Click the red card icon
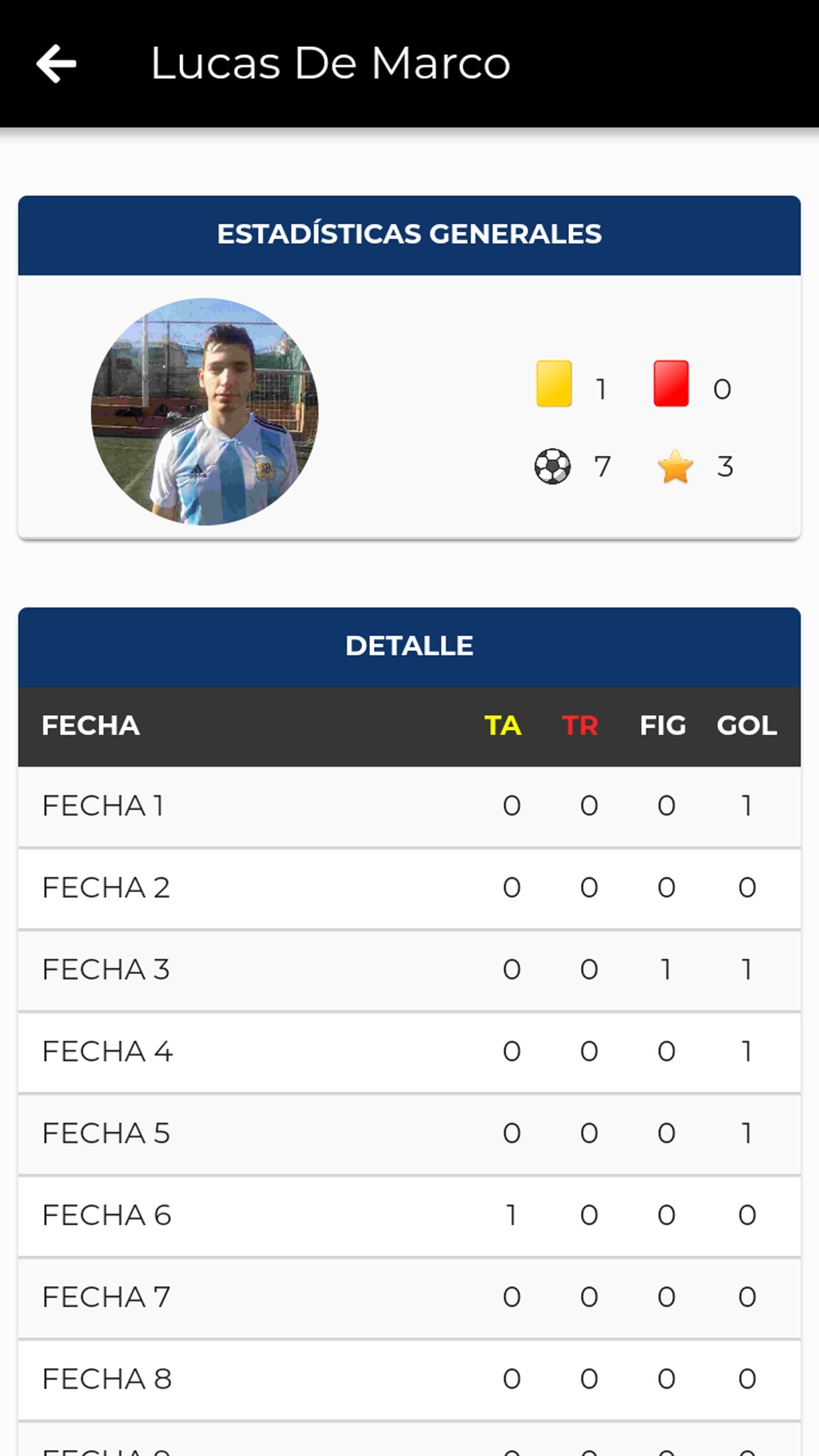This screenshot has height=1456, width=819. point(671,383)
